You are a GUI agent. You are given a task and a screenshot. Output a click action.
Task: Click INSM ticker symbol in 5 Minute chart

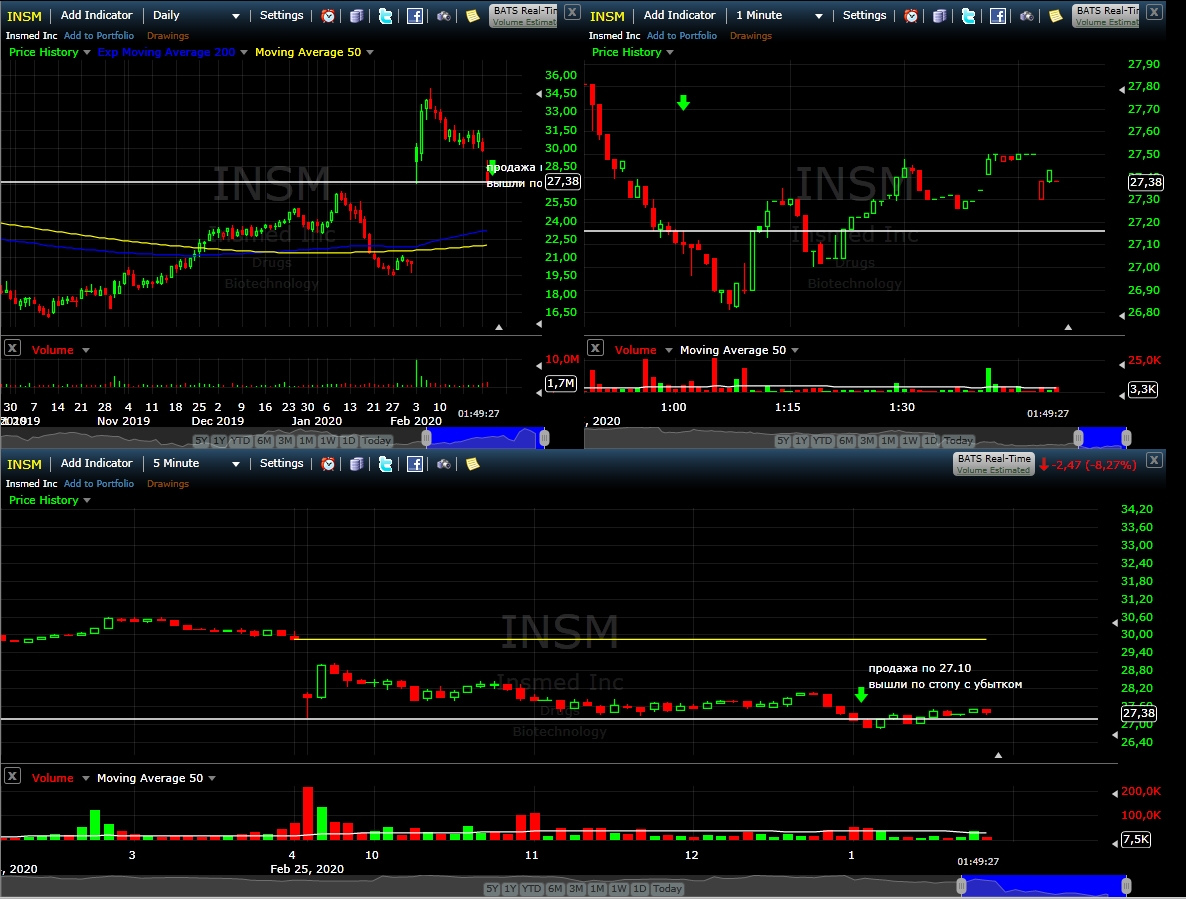point(24,464)
